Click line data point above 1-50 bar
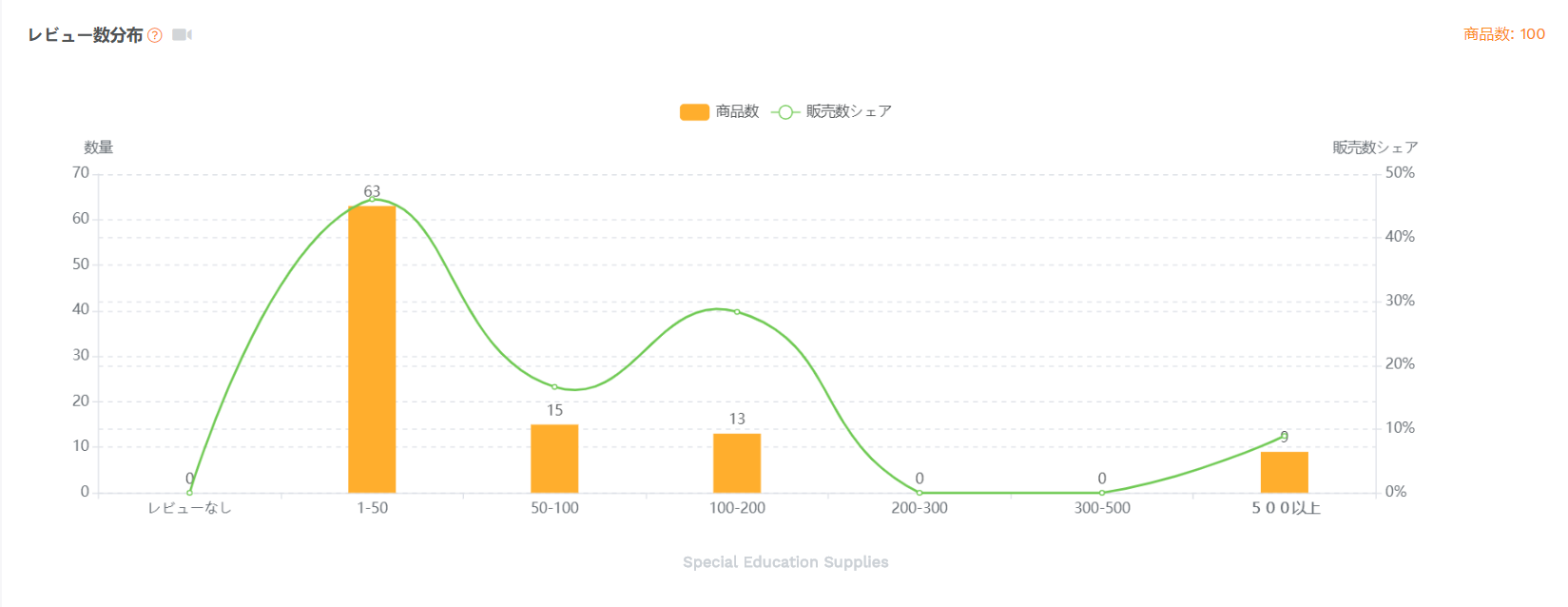 coord(372,199)
